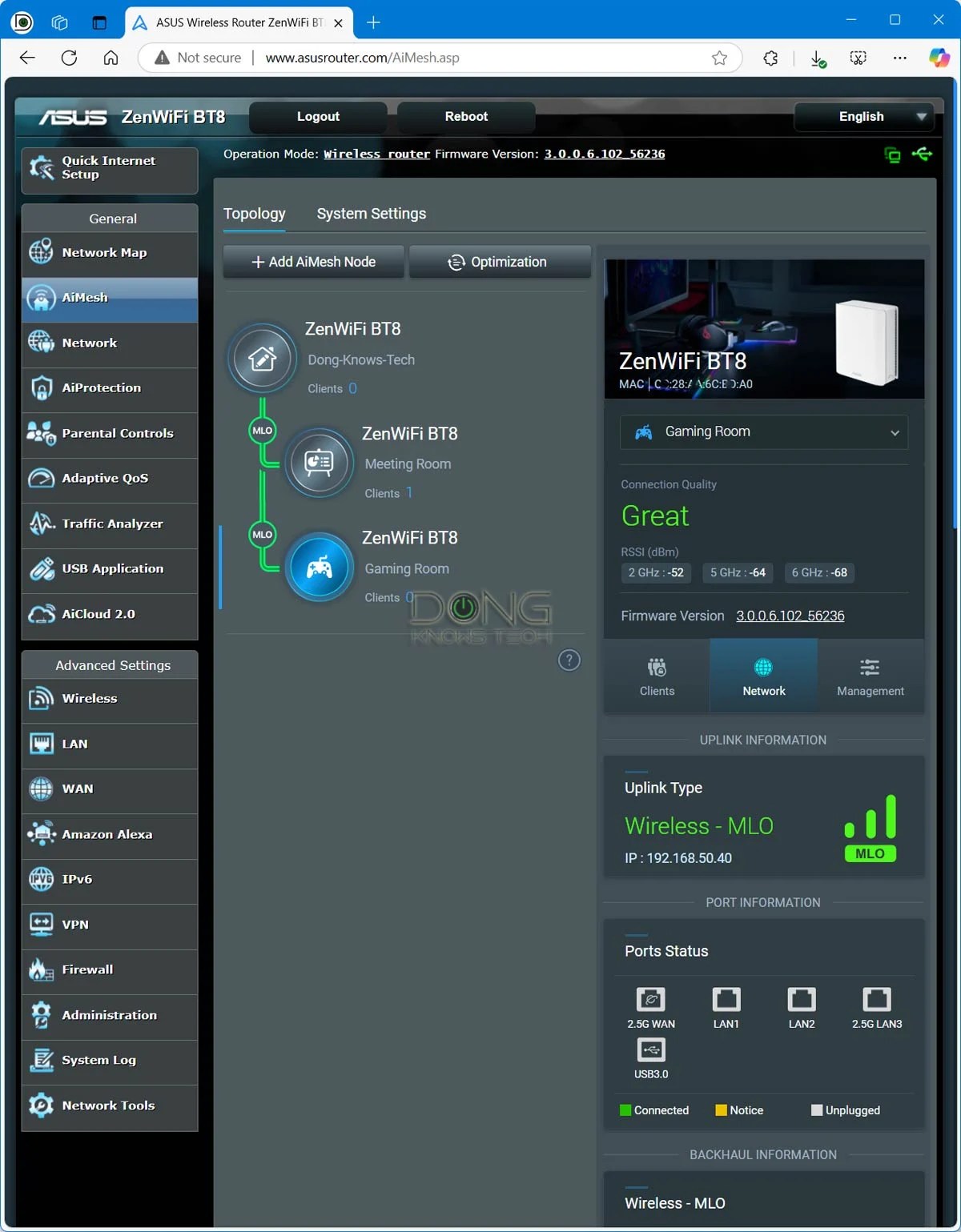Click 2.5G LAN3 port icon

(x=877, y=999)
